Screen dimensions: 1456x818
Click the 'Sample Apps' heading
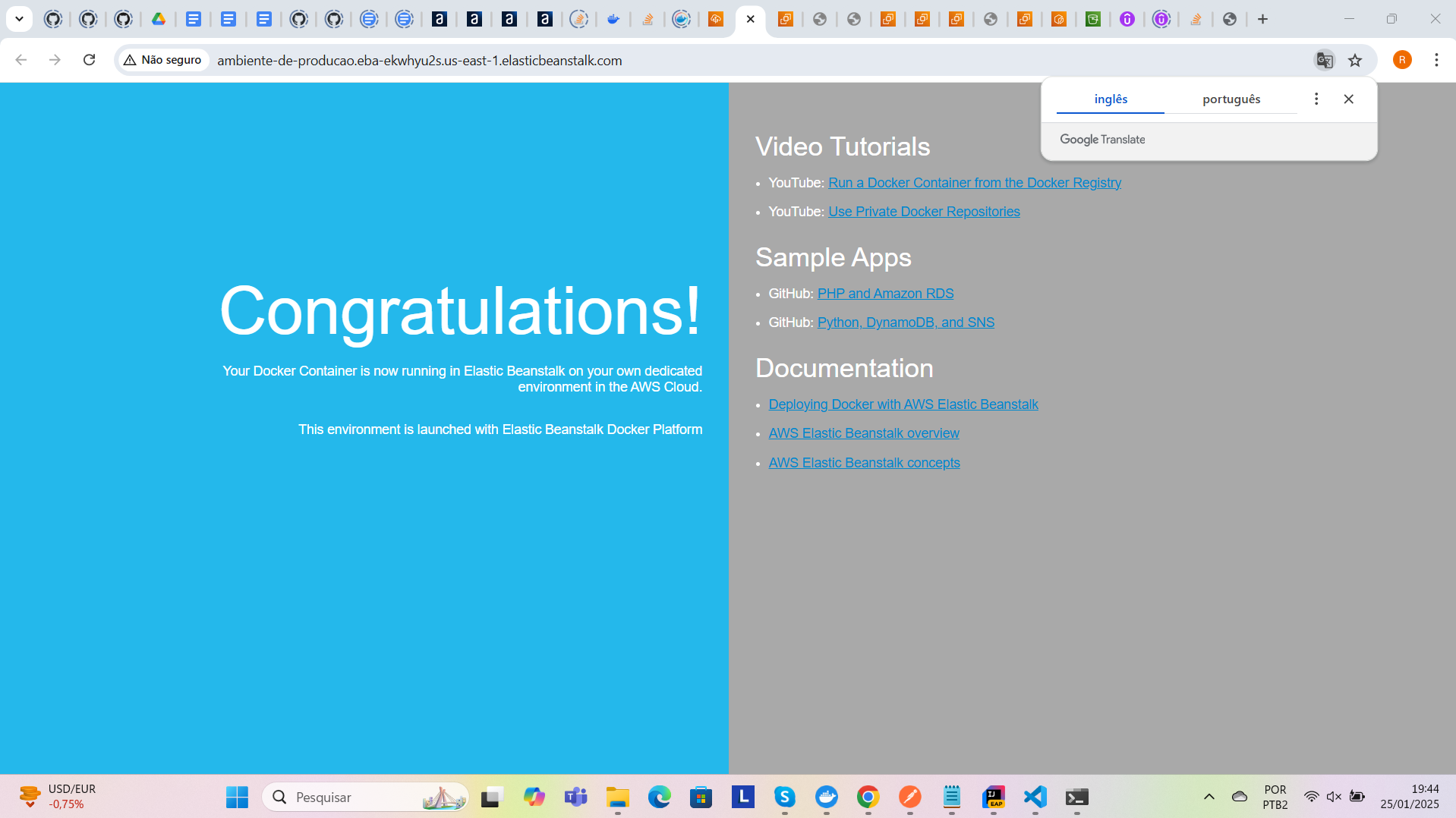coord(834,257)
